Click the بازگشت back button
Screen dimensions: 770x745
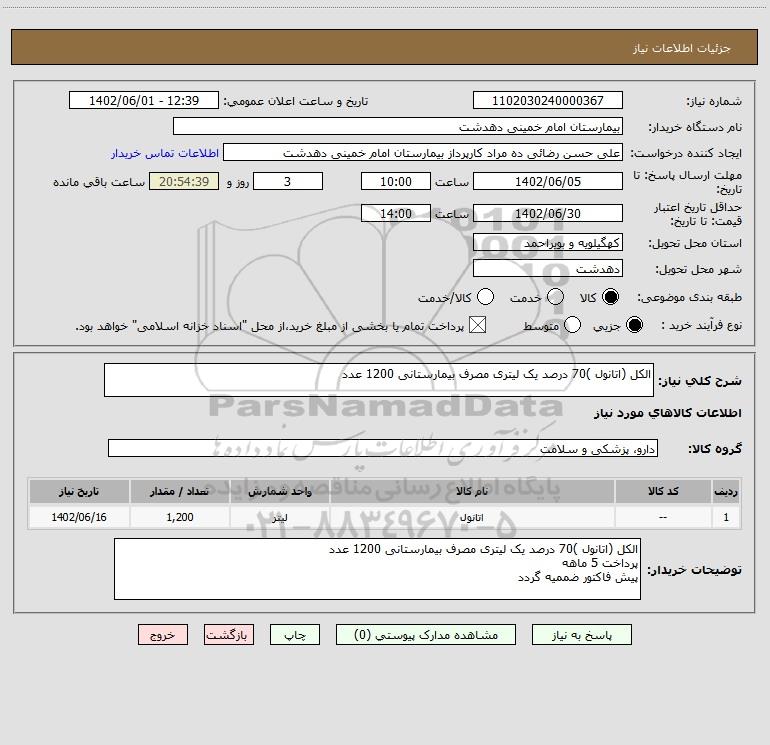[x=229, y=635]
